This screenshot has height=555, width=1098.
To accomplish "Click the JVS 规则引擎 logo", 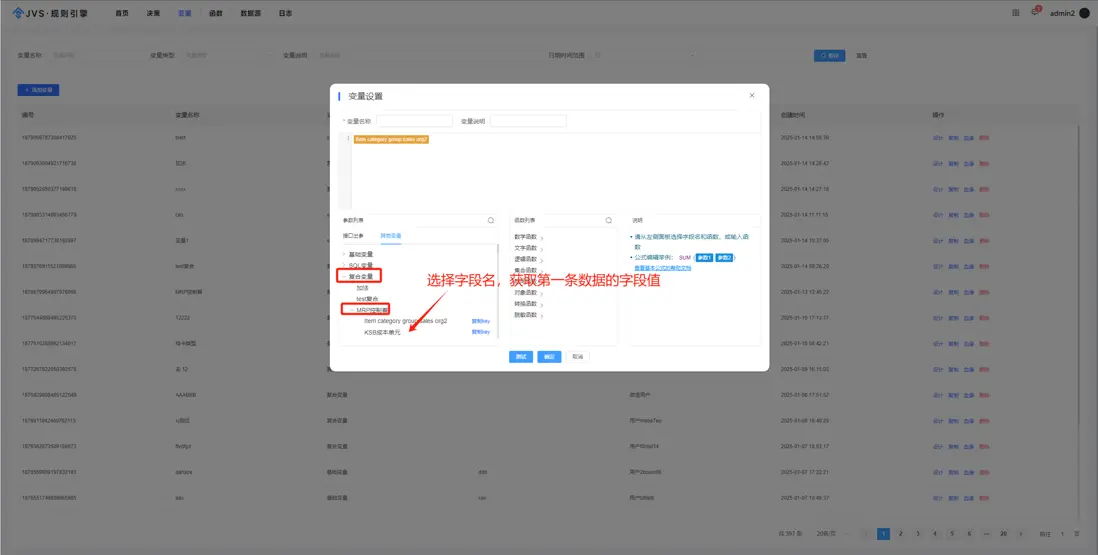I will [50, 13].
